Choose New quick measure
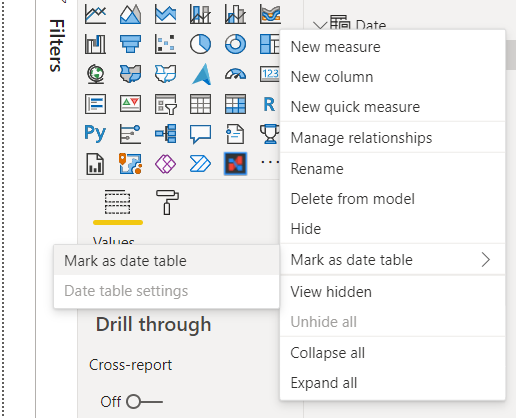 tap(393, 107)
